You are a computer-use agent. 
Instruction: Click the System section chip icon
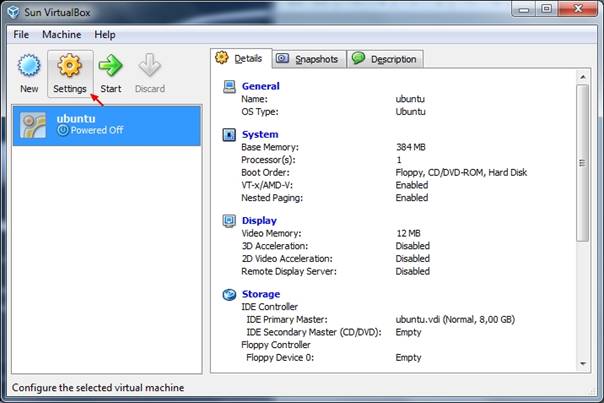click(229, 135)
